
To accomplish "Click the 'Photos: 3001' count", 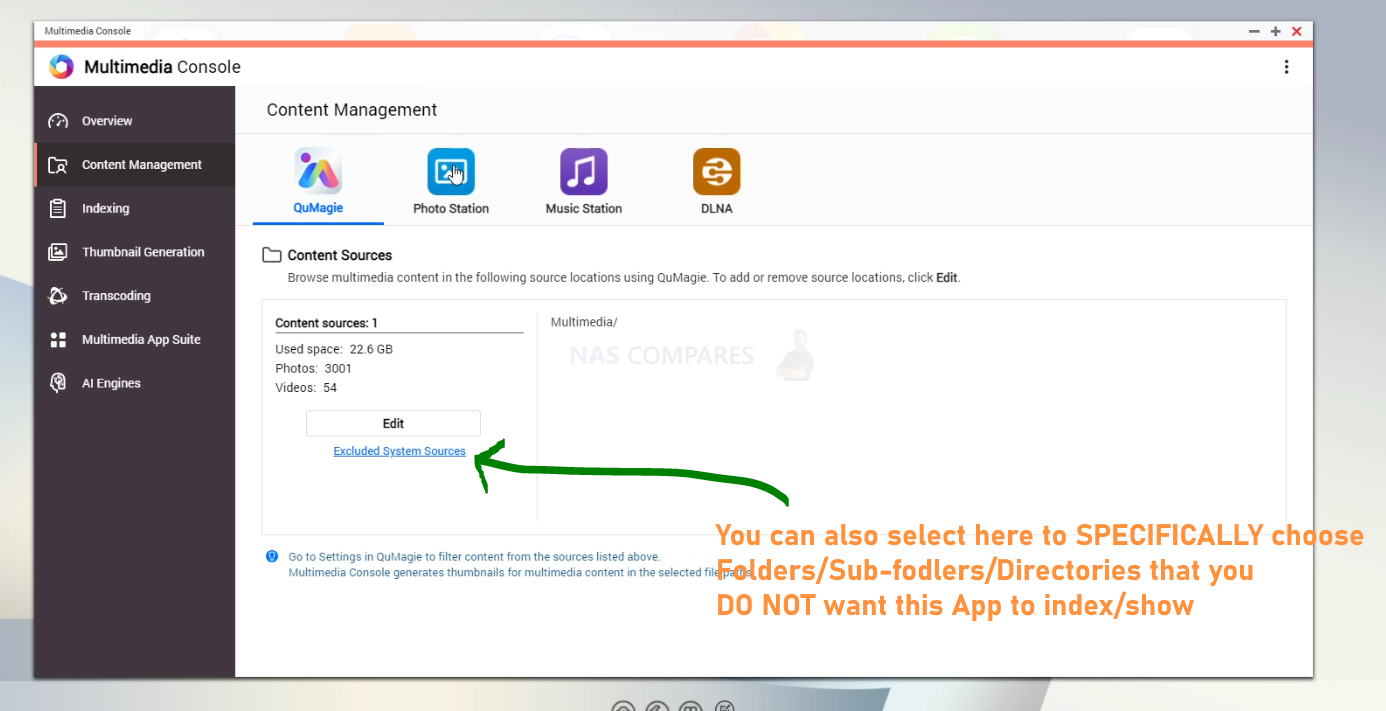I will coord(314,368).
